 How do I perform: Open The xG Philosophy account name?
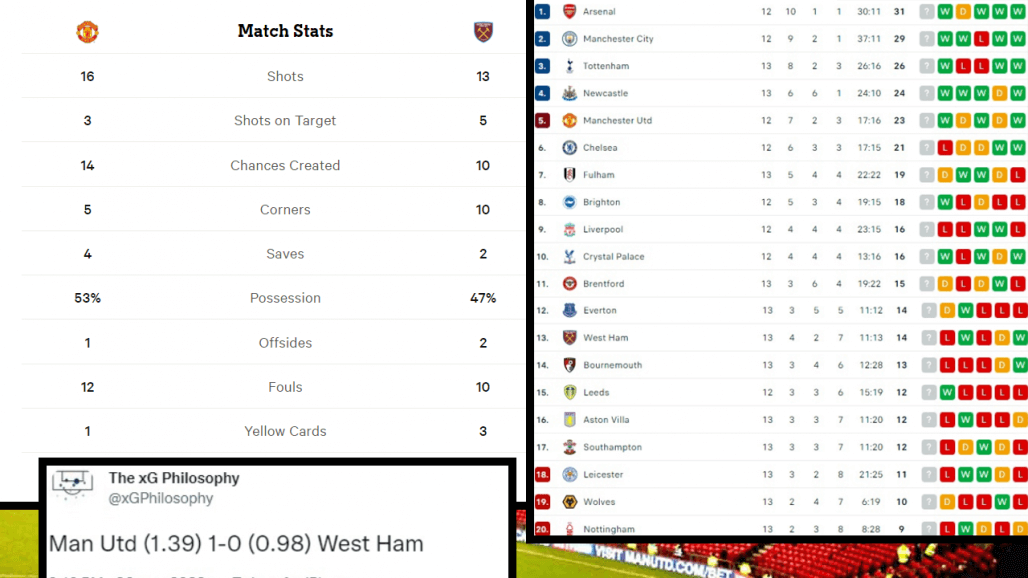pos(174,479)
